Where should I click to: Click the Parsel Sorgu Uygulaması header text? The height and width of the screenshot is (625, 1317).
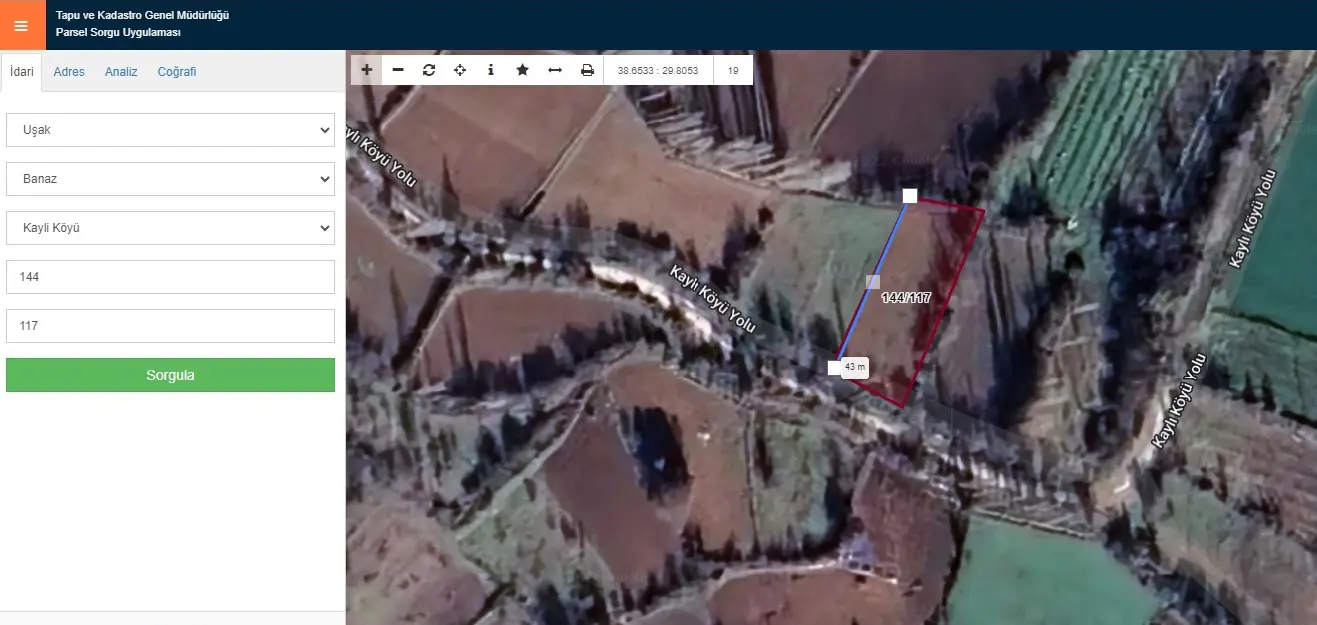(x=118, y=33)
